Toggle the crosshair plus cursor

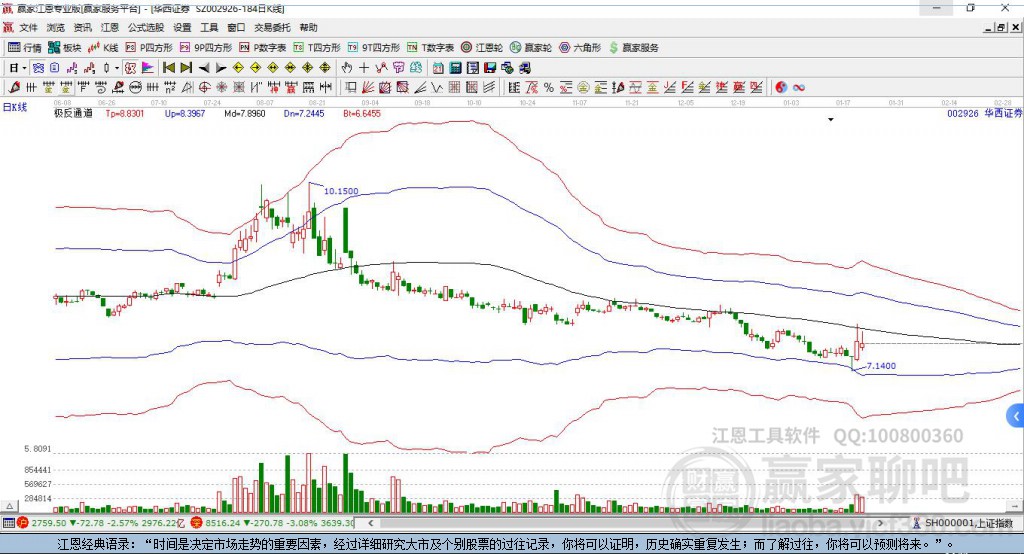point(364,68)
